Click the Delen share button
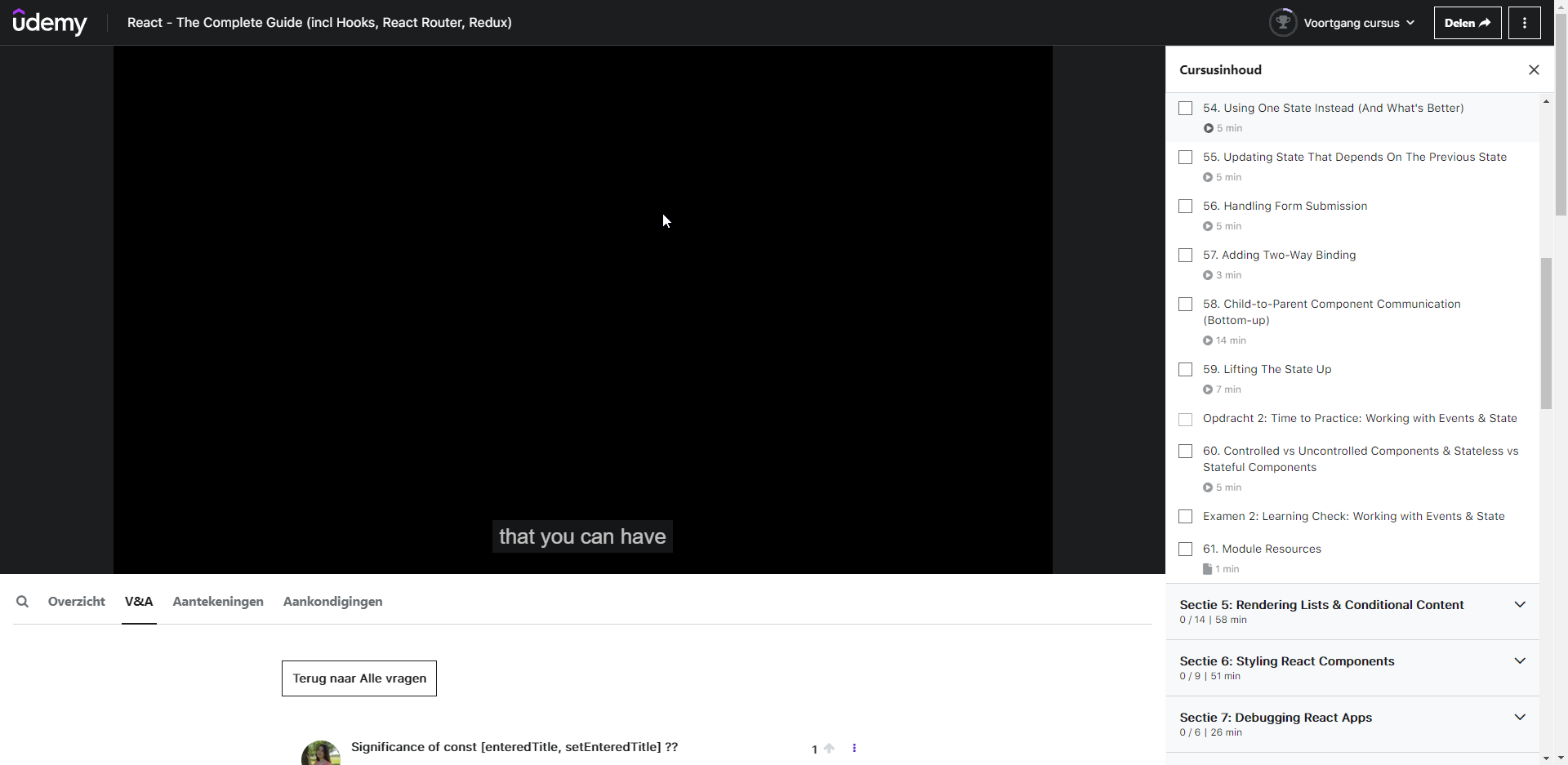This screenshot has width=1568, height=765. 1467,23
